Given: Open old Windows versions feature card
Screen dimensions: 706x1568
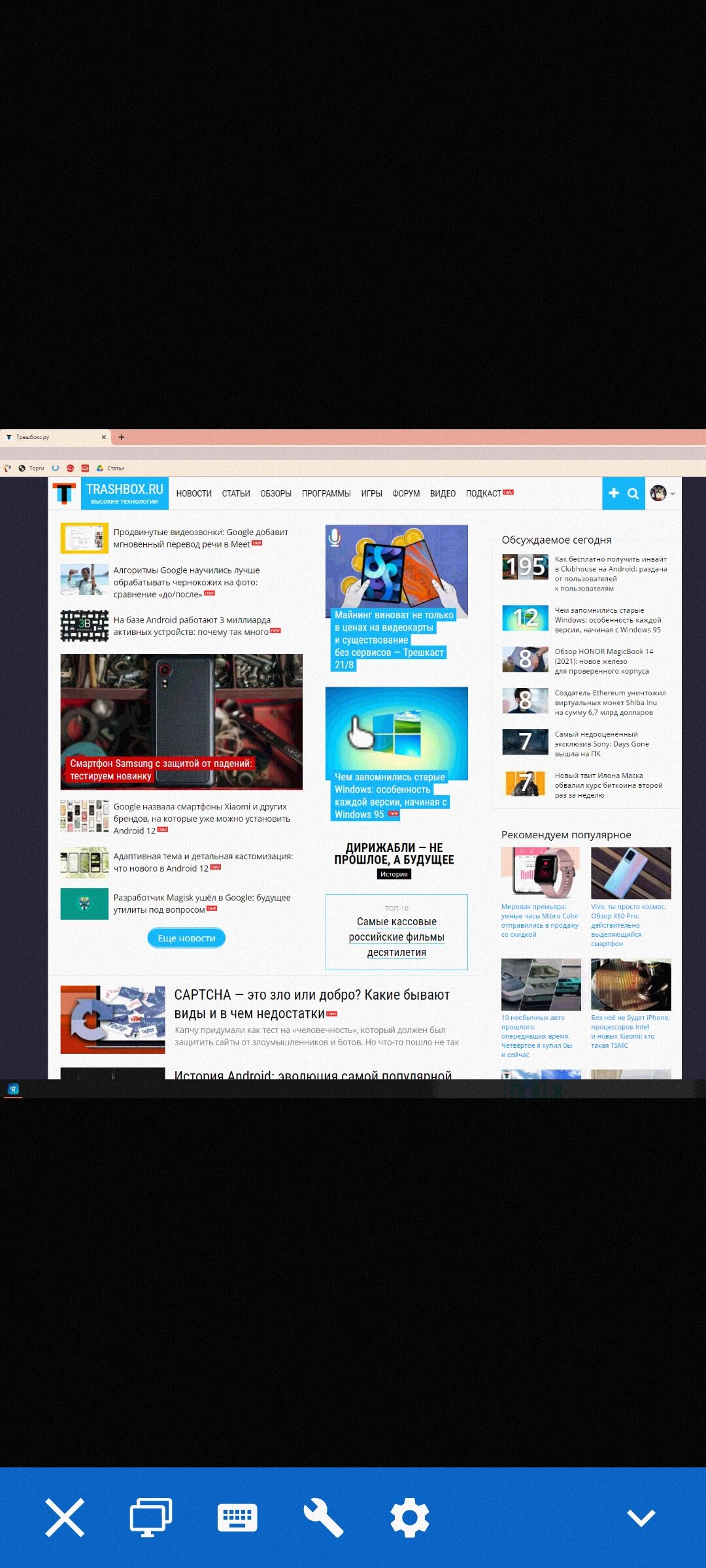Looking at the screenshot, I should point(397,753).
